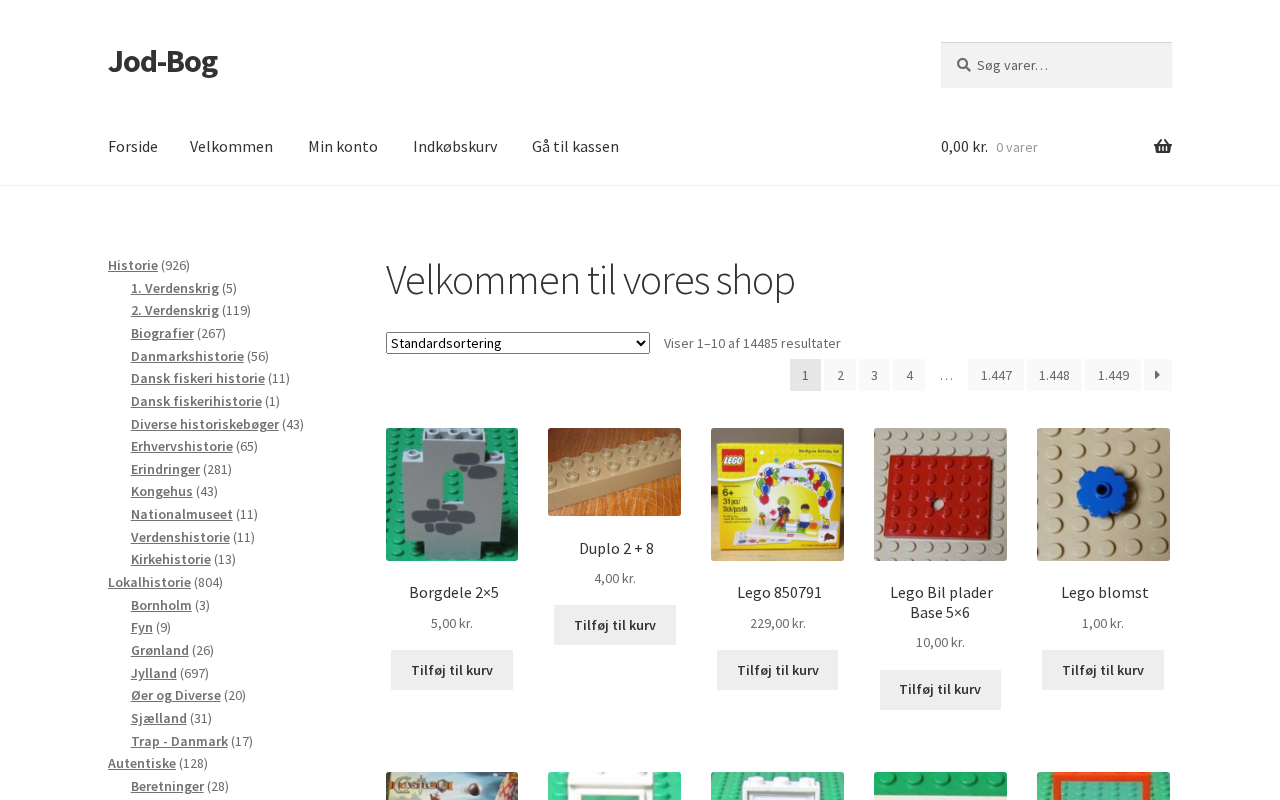
Task: Open the Jylland category link
Action: [x=154, y=673]
